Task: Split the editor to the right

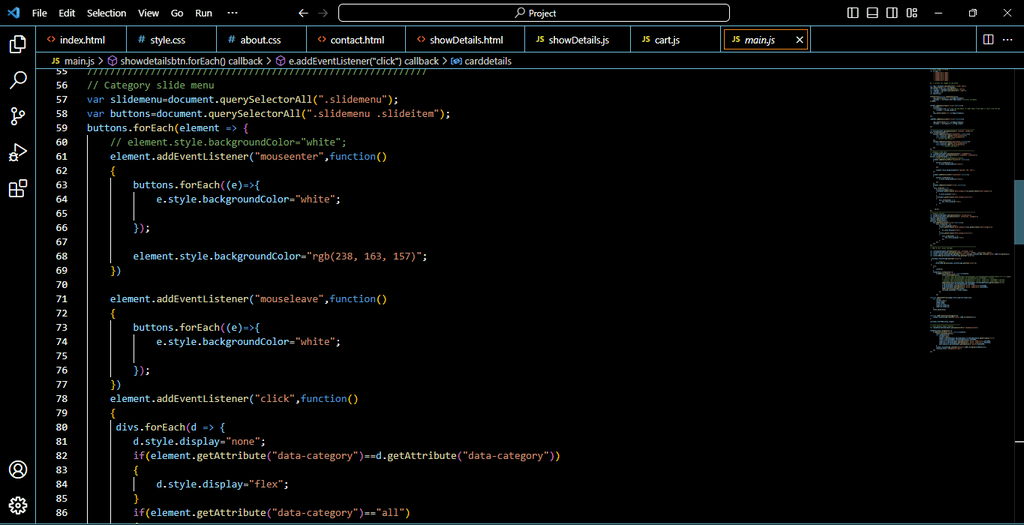Action: [988, 40]
